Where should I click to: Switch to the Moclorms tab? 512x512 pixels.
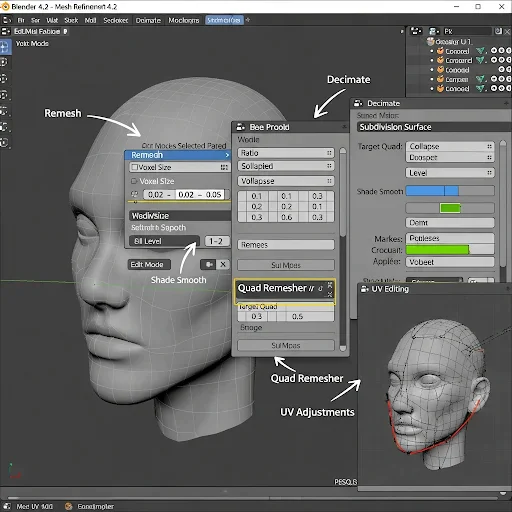(x=184, y=21)
